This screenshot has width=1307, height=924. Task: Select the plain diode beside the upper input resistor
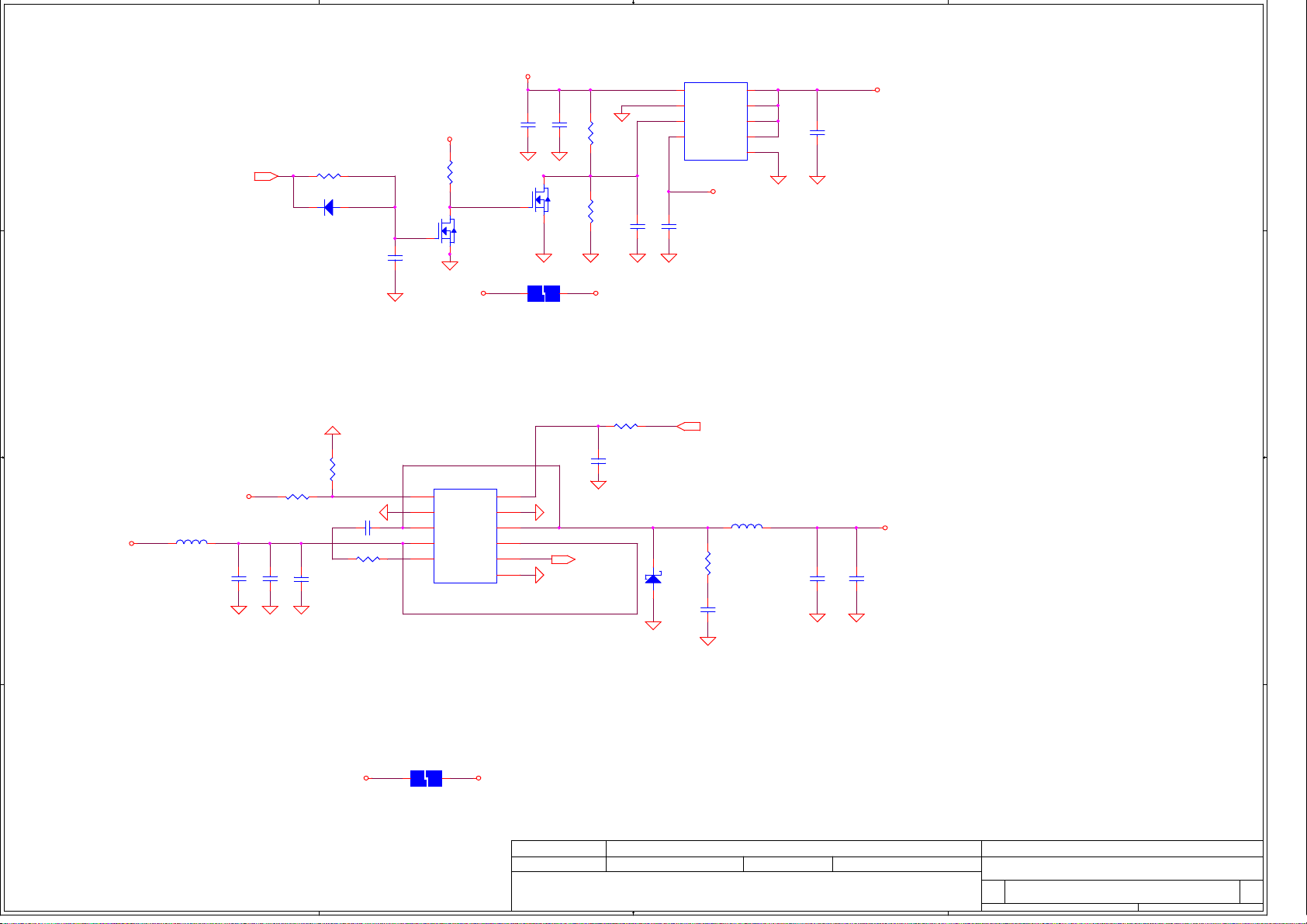pos(328,207)
